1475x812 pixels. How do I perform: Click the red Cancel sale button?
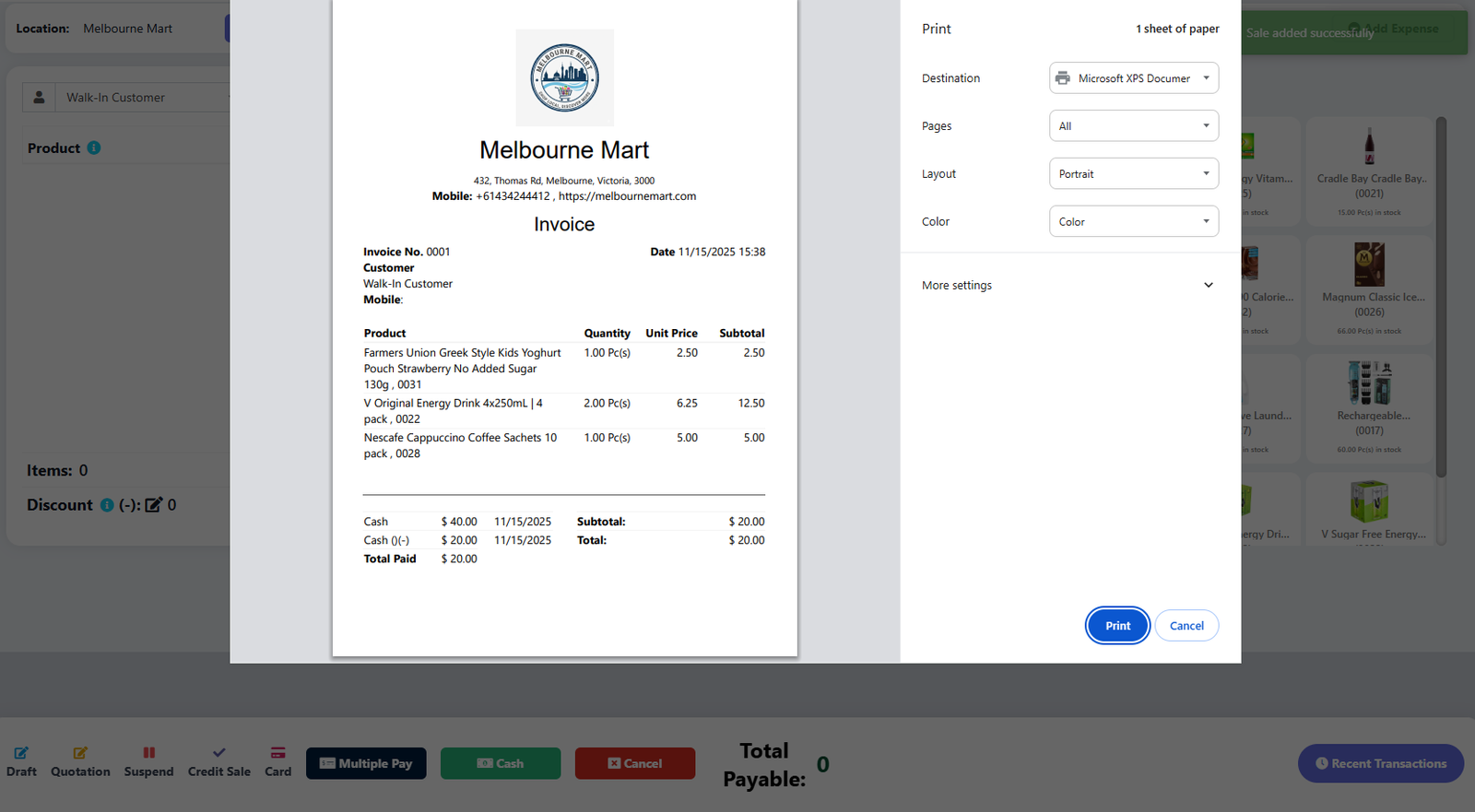coord(635,763)
